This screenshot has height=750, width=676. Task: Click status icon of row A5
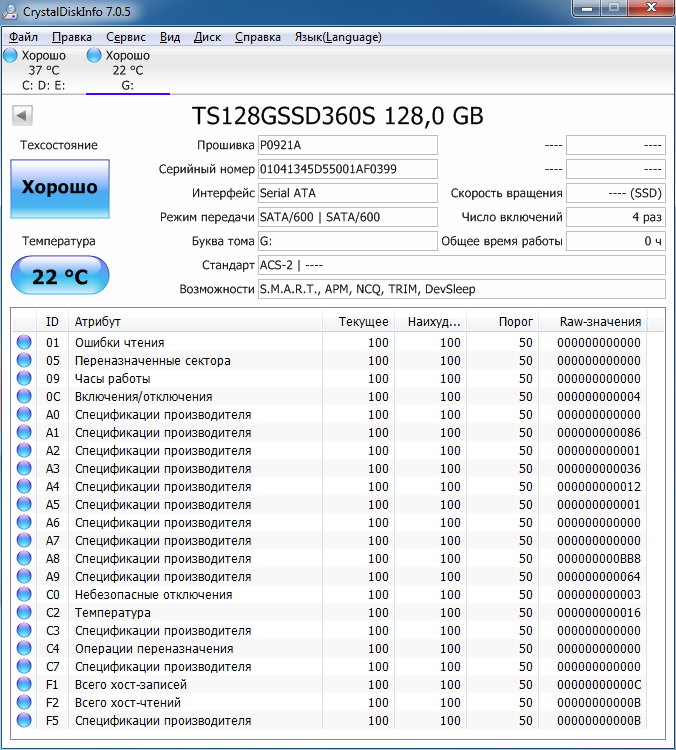[24, 504]
